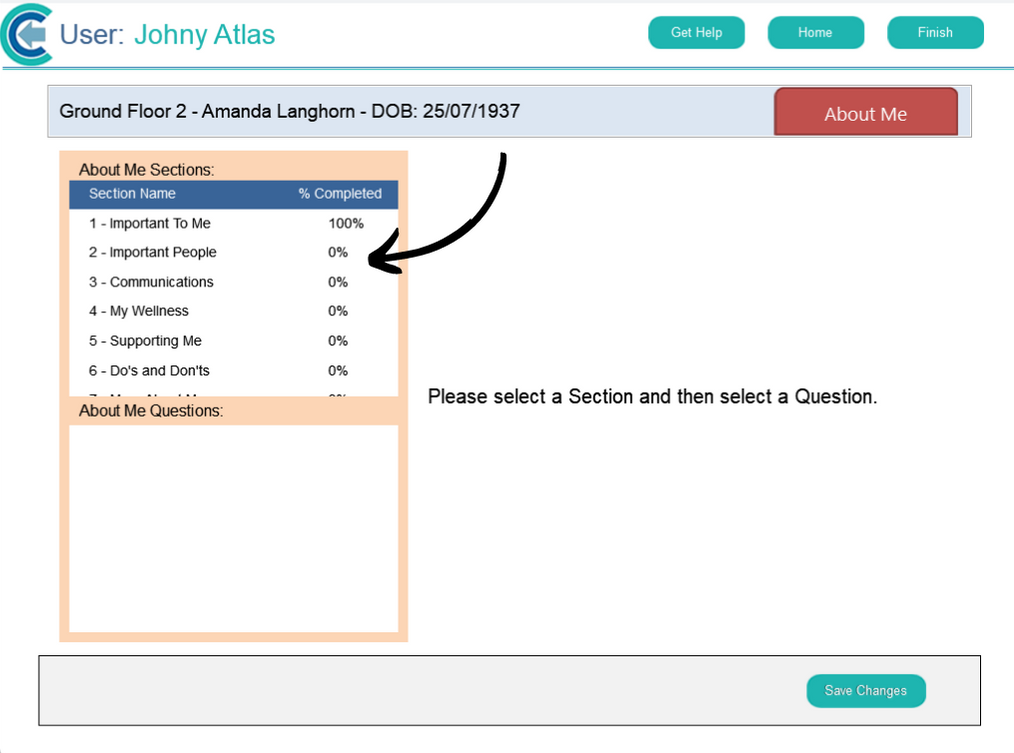Image resolution: width=1014 pixels, height=753 pixels.
Task: Click inside the empty About Me Questions list
Action: (233, 528)
